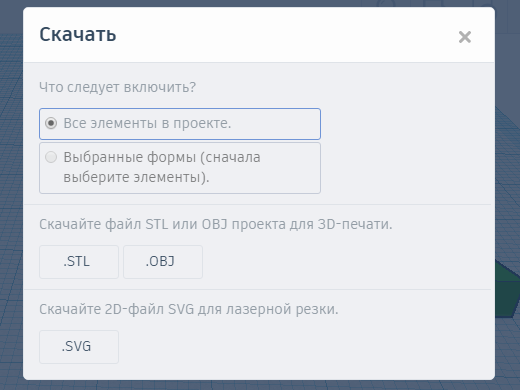Download the design as .STL
520x390 pixels.
[79, 262]
